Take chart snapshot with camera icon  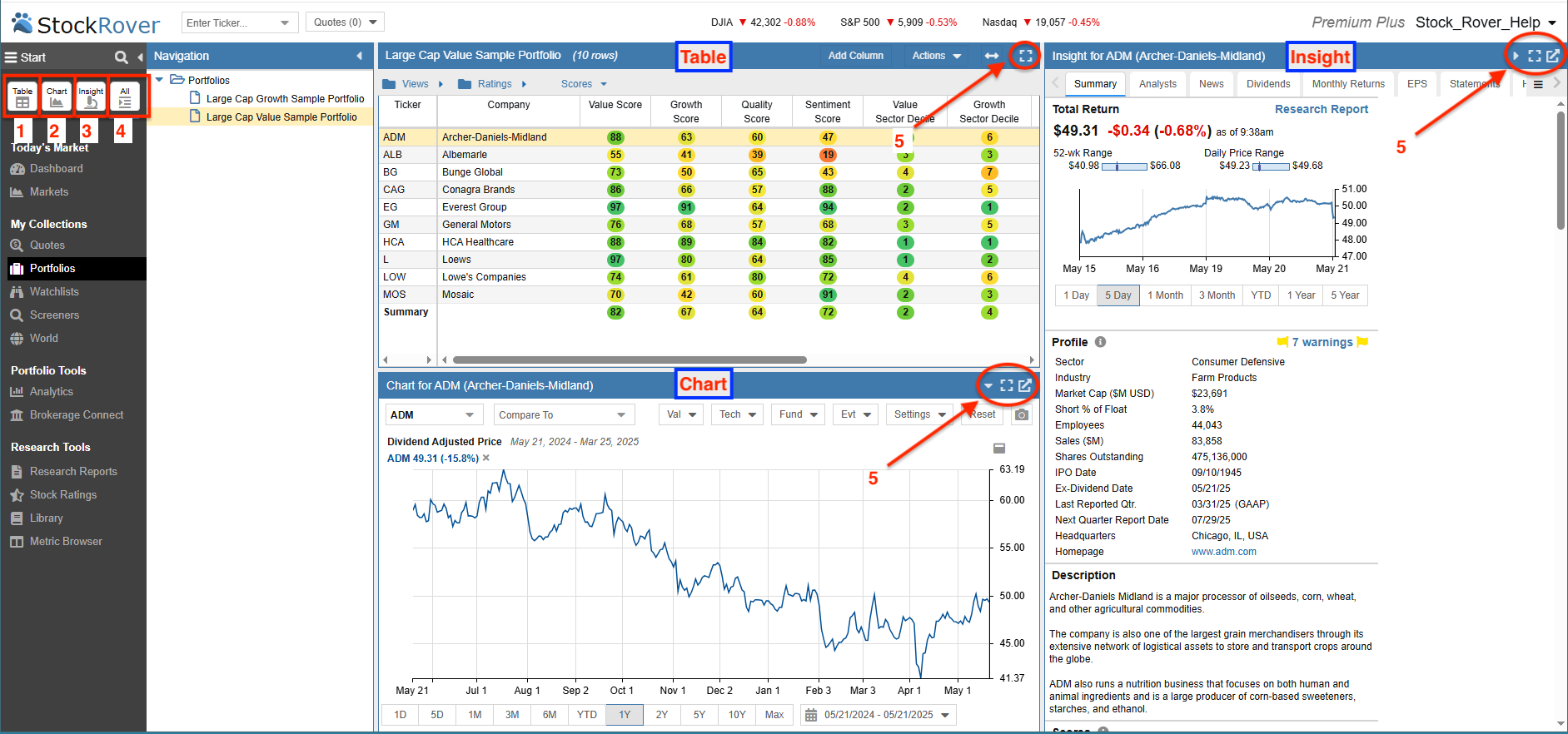tap(1022, 414)
